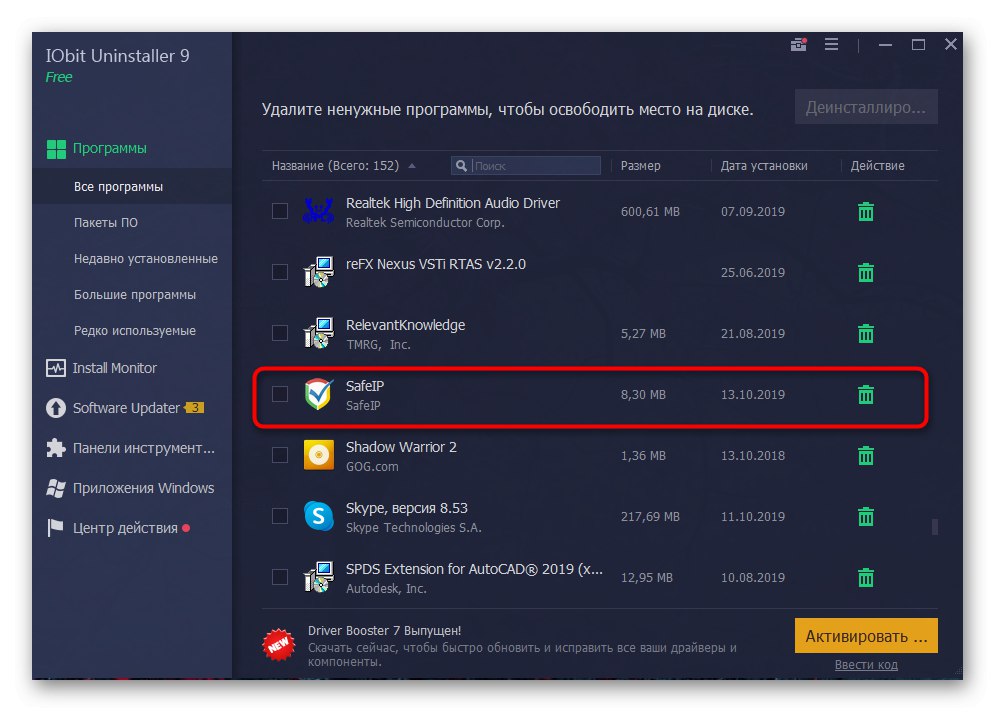The image size is (995, 712).
Task: Click trash icon for Realtek Audio Driver
Action: point(866,211)
